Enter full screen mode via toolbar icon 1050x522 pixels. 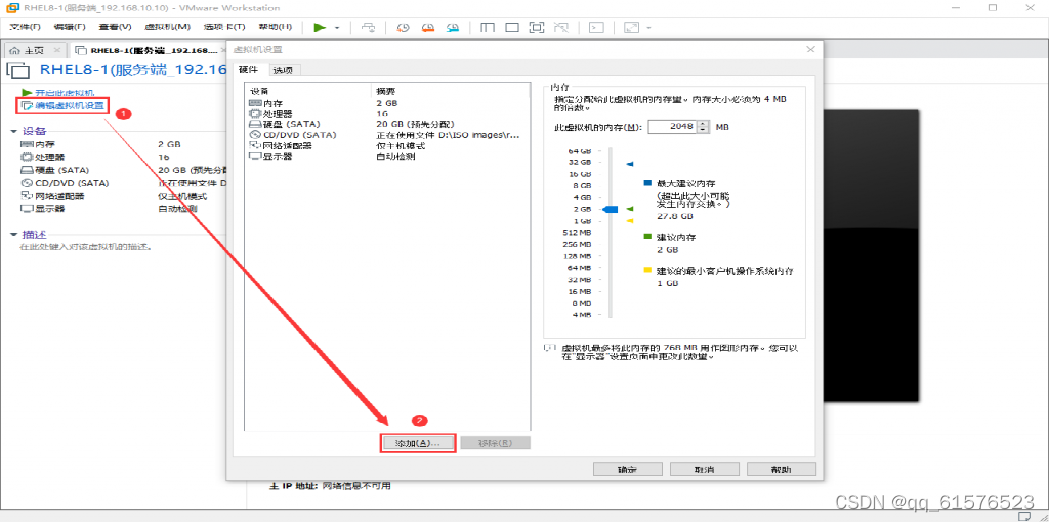click(536, 27)
